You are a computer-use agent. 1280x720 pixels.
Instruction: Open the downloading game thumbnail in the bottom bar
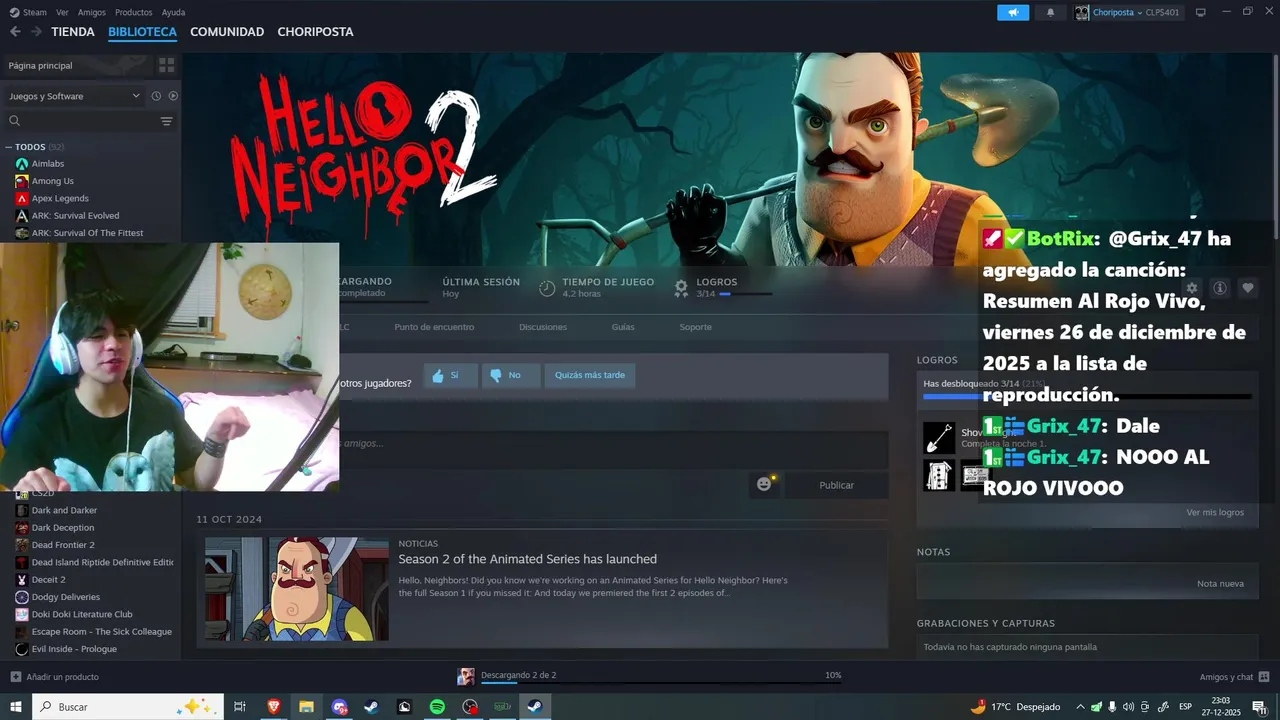pyautogui.click(x=466, y=676)
